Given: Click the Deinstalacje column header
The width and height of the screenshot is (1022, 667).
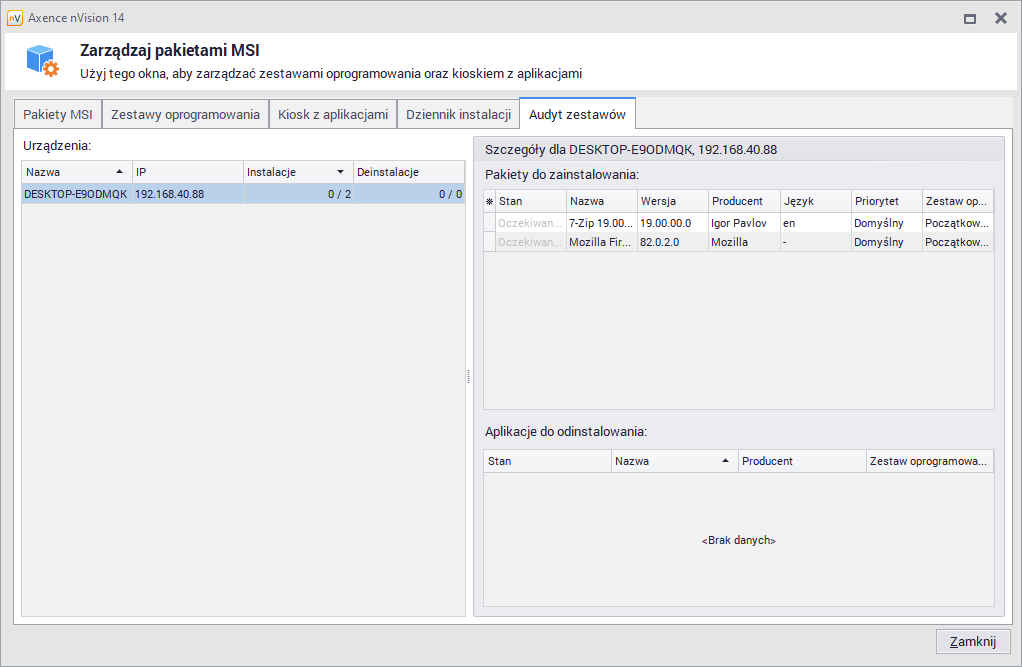Looking at the screenshot, I should (409, 172).
